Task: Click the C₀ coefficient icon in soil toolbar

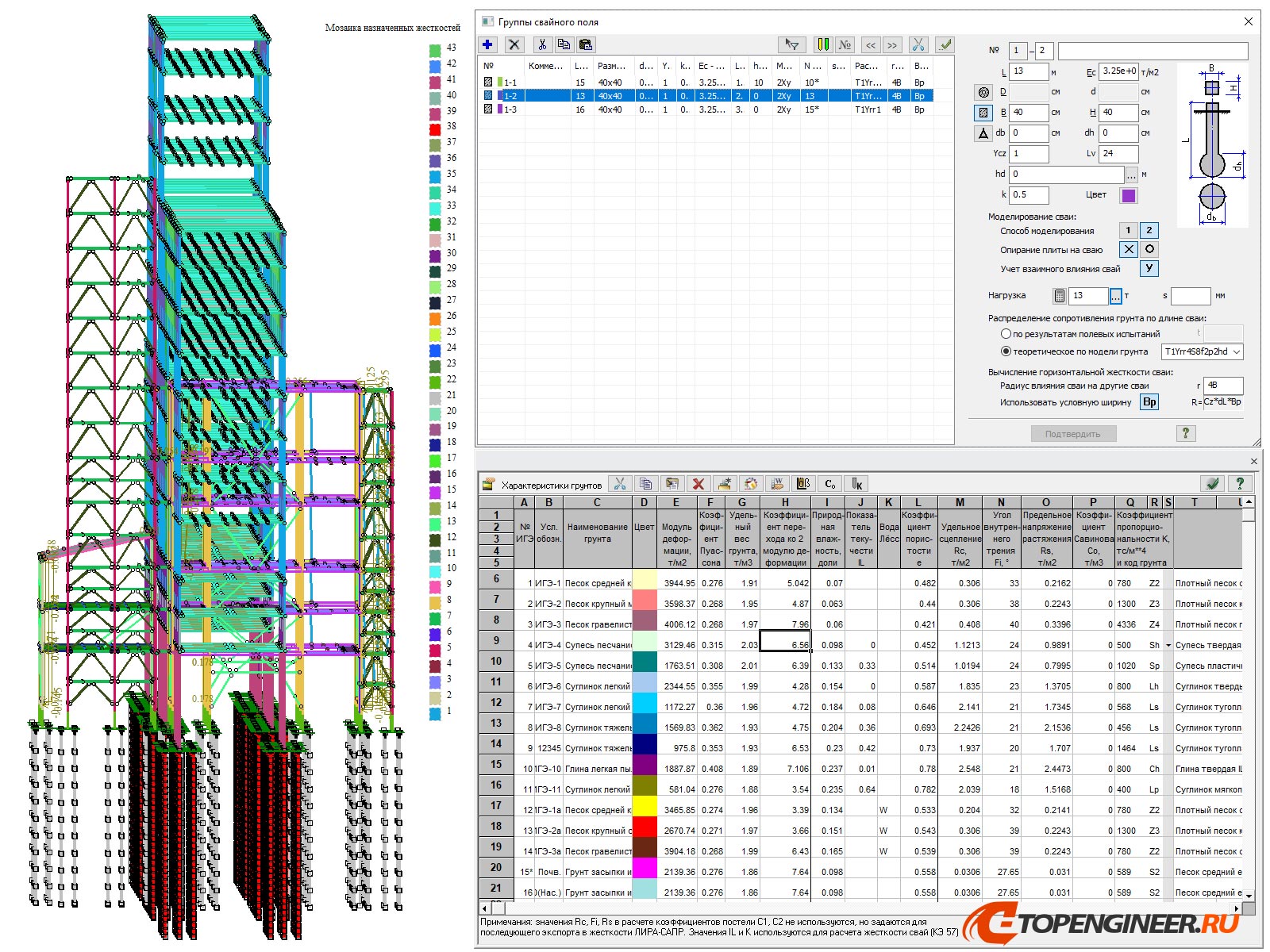Action: click(x=830, y=484)
